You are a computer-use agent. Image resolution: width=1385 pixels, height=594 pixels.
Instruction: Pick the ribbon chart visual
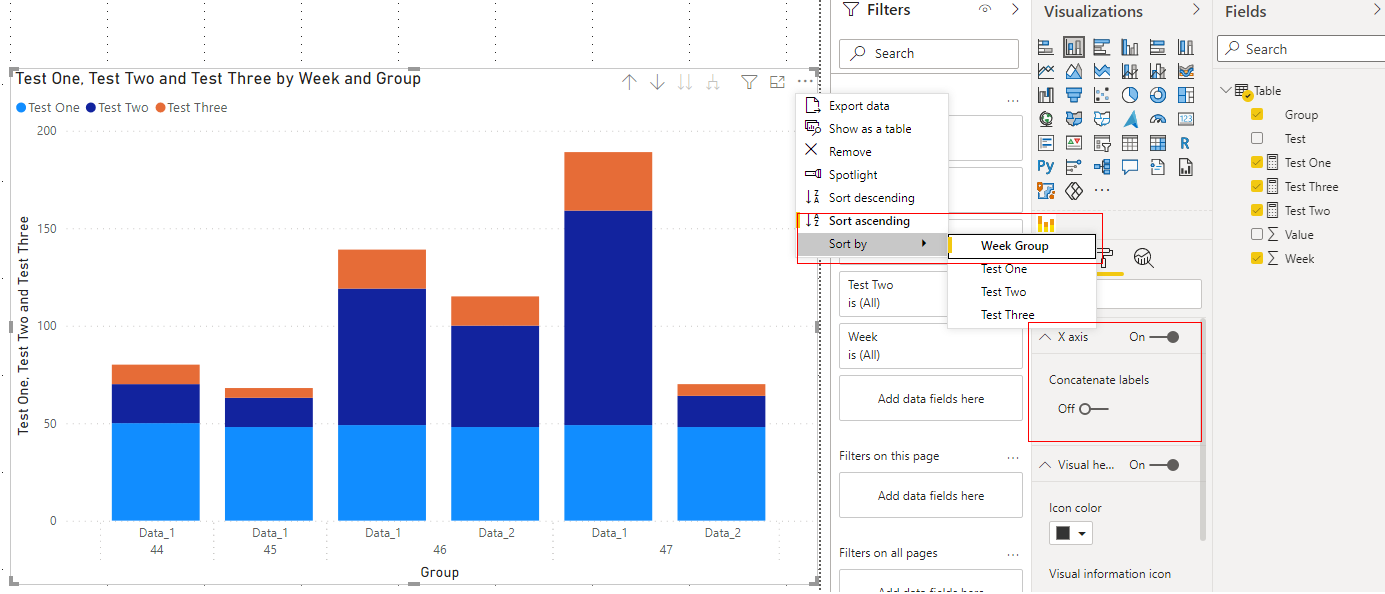1186,71
